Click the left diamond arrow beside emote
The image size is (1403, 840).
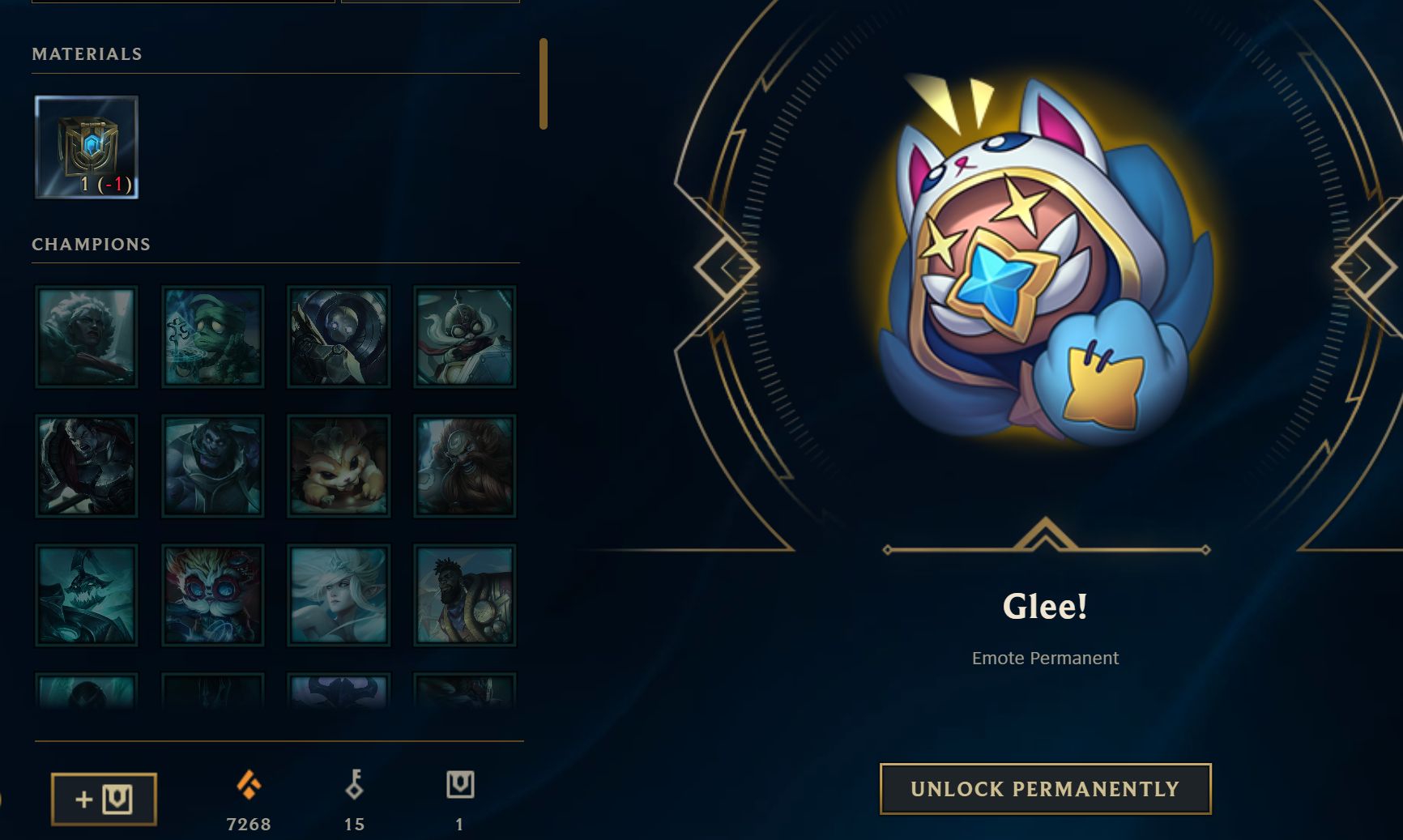[x=727, y=266]
